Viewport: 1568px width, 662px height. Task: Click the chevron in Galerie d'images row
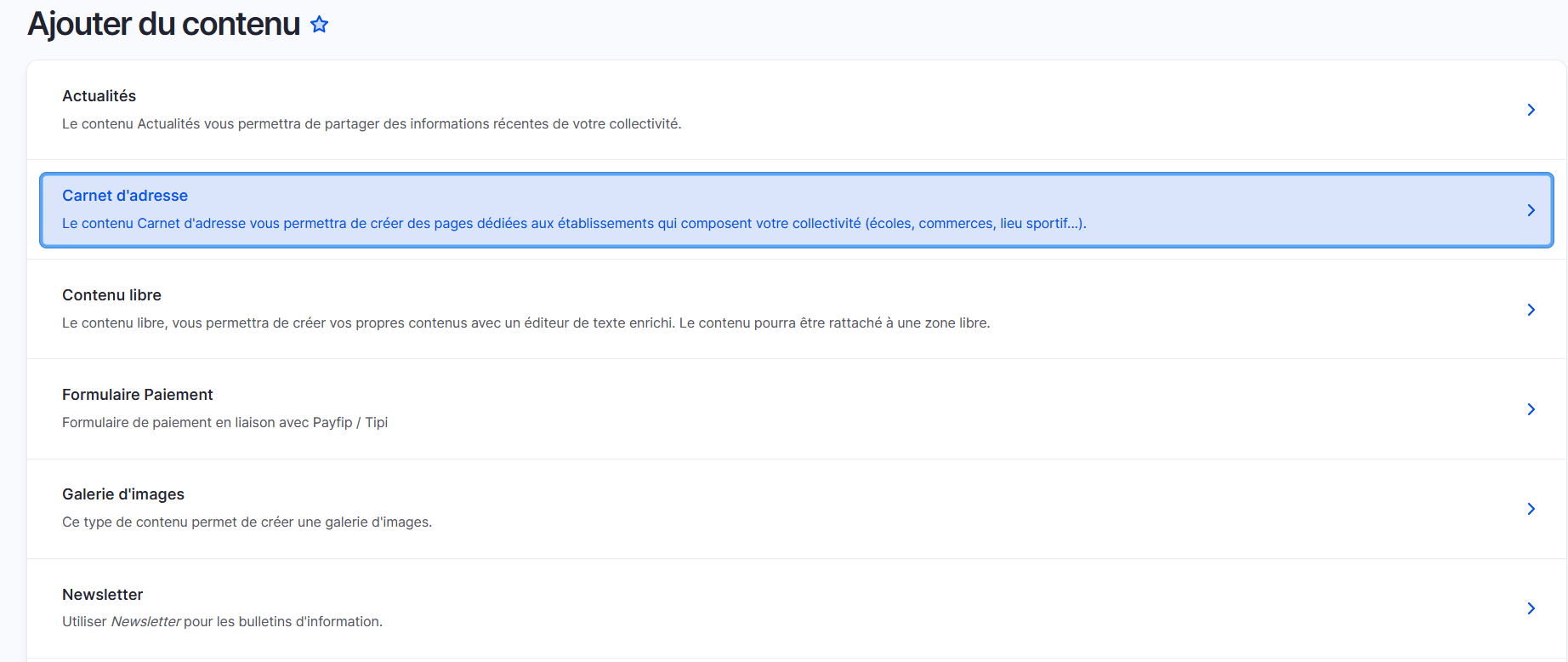(1531, 509)
